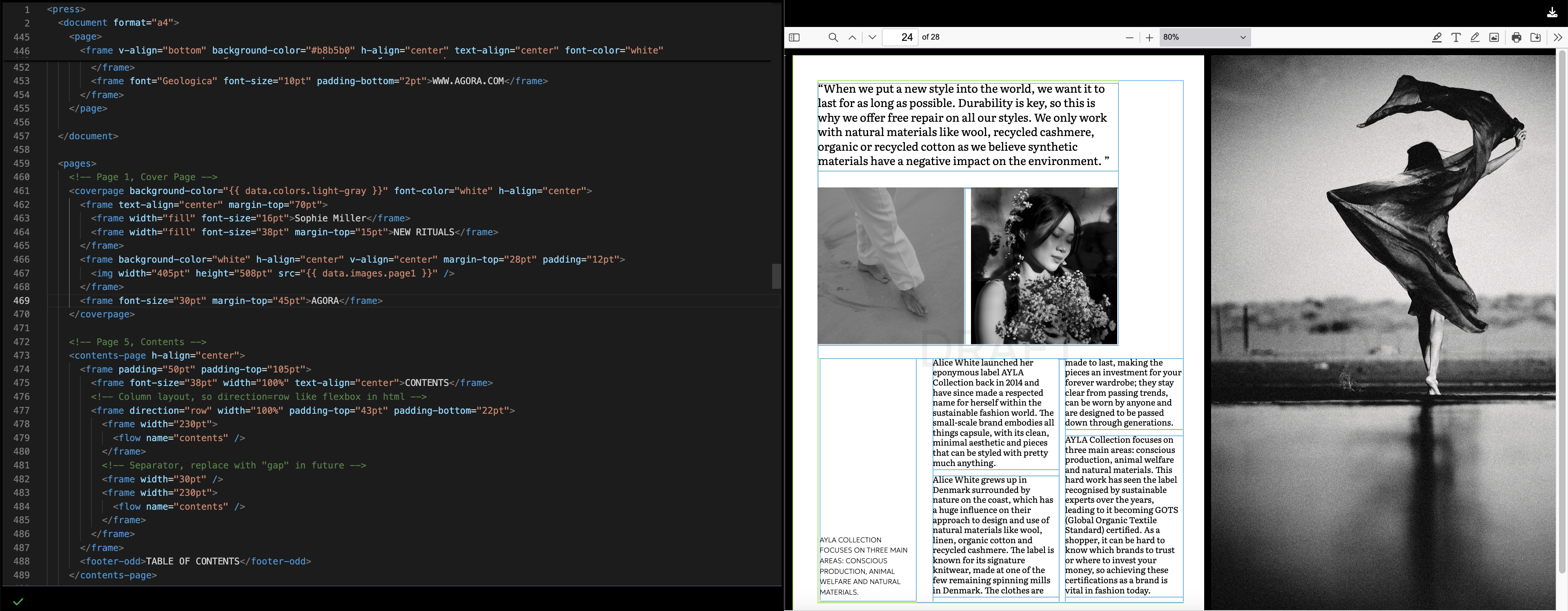Select the draw ink tool
This screenshot has height=611, width=1568.
click(x=1475, y=38)
